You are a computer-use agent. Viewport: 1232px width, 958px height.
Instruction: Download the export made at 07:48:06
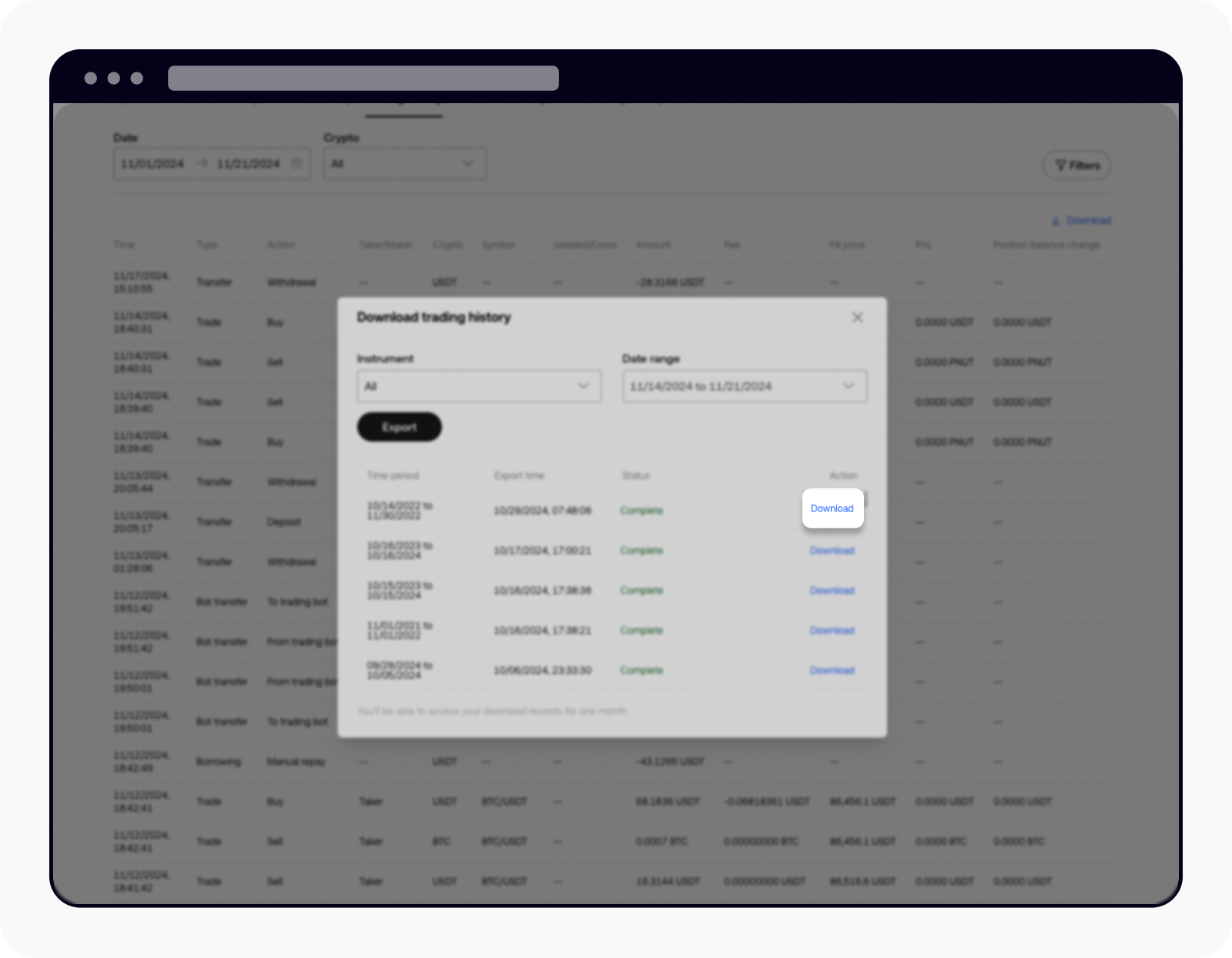832,508
